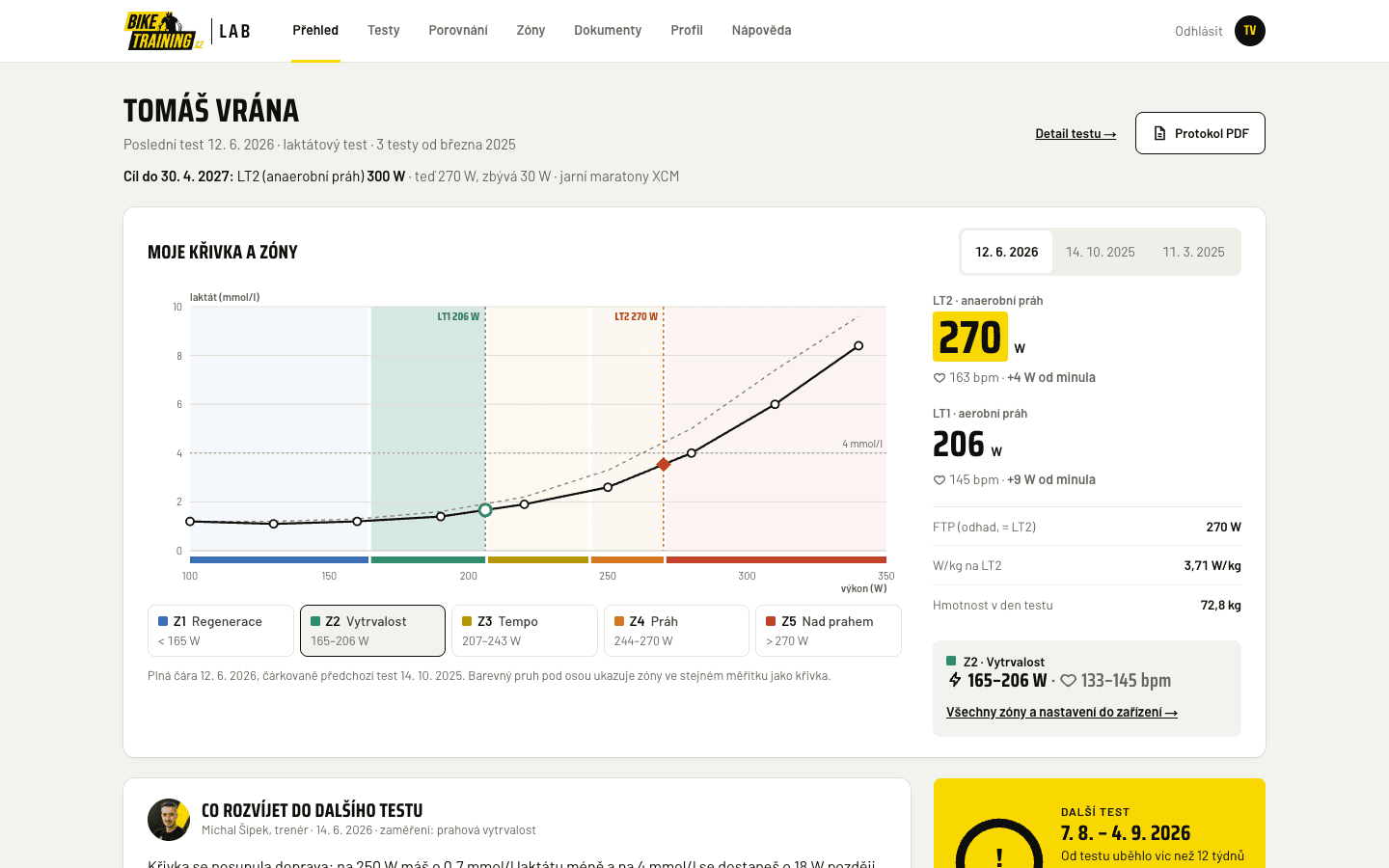Open Dokumenty in the navigation
Viewport: 1389px width, 868px height.
tap(608, 31)
